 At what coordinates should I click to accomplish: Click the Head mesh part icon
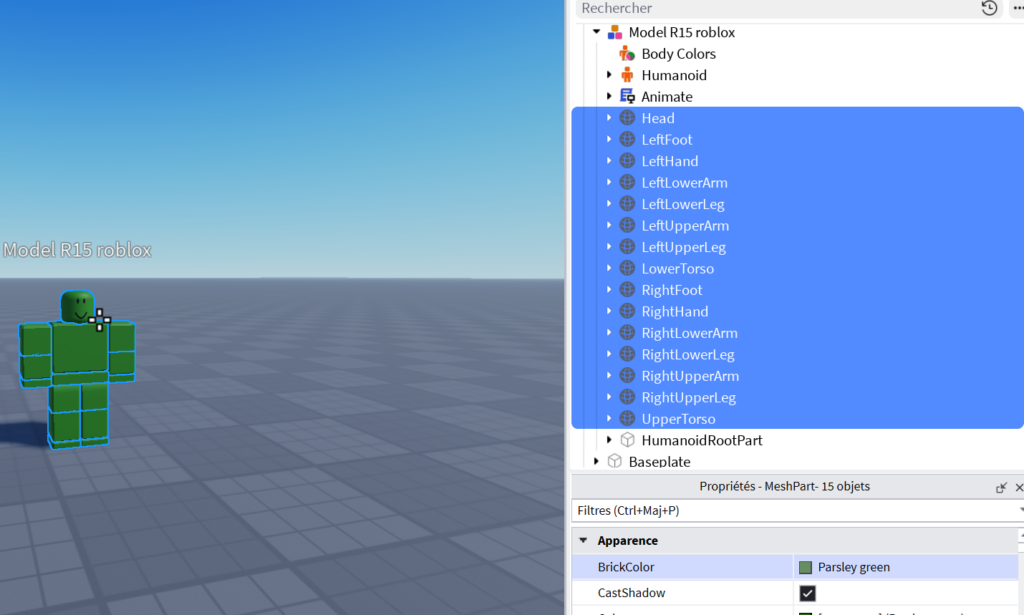pyautogui.click(x=627, y=118)
